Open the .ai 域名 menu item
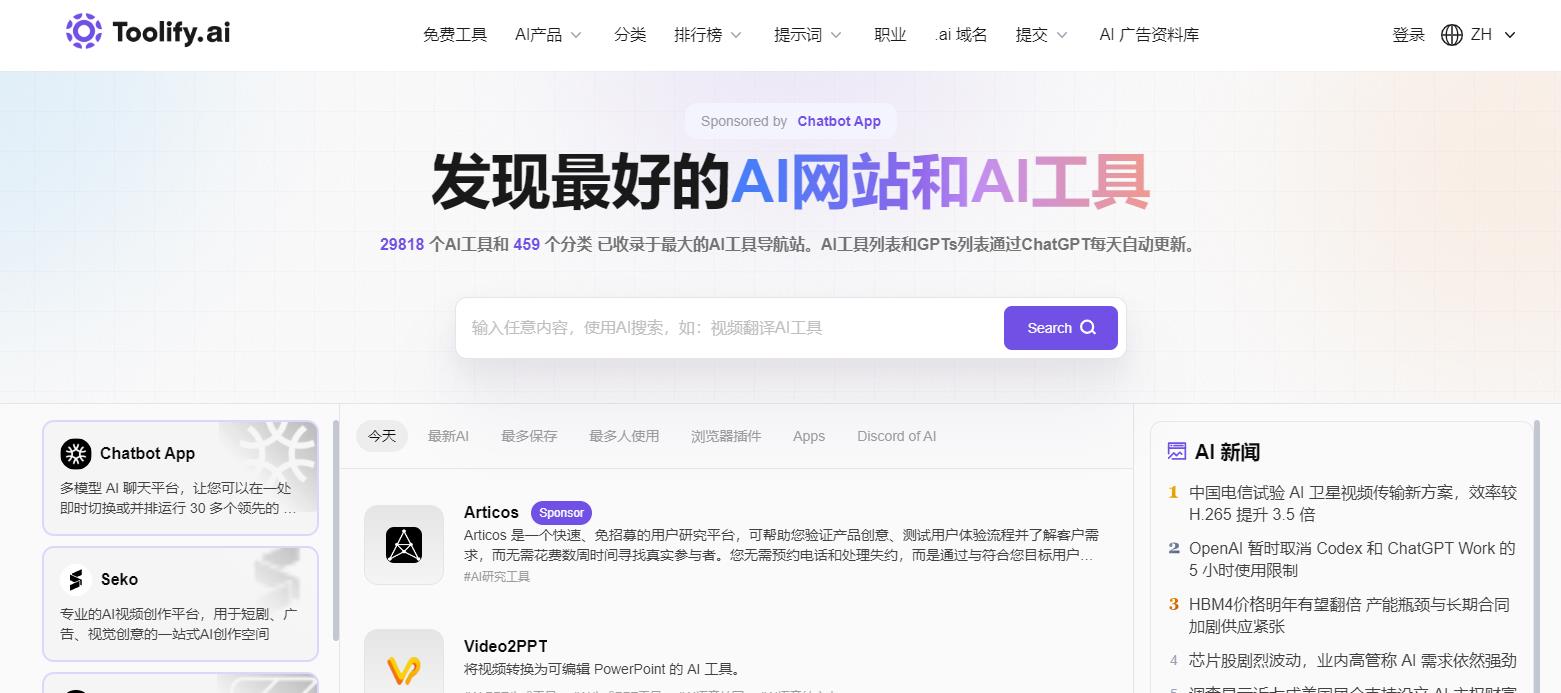This screenshot has height=693, width=1561. click(x=961, y=35)
